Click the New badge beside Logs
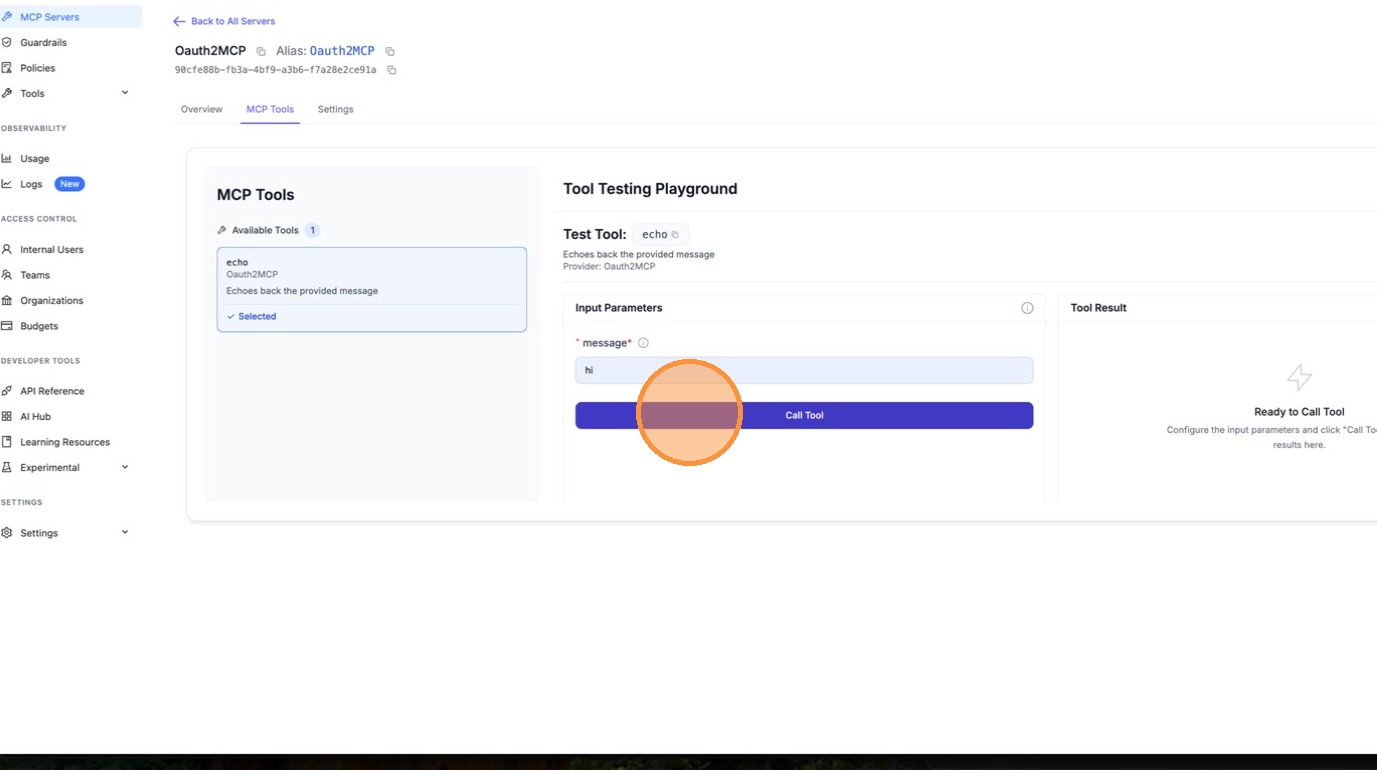Viewport: 1377px width, 770px height. (x=69, y=184)
